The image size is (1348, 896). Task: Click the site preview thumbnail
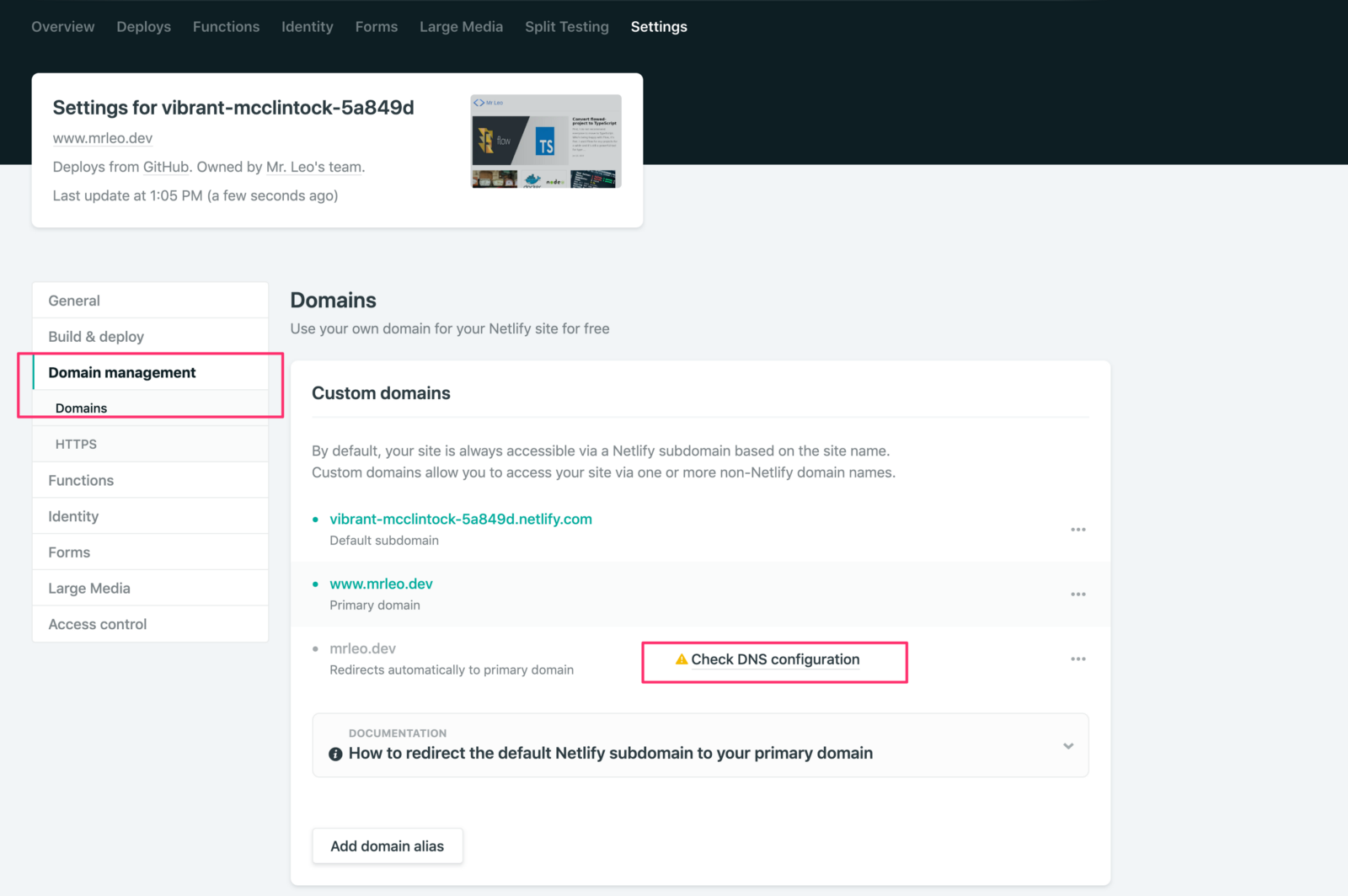[546, 141]
